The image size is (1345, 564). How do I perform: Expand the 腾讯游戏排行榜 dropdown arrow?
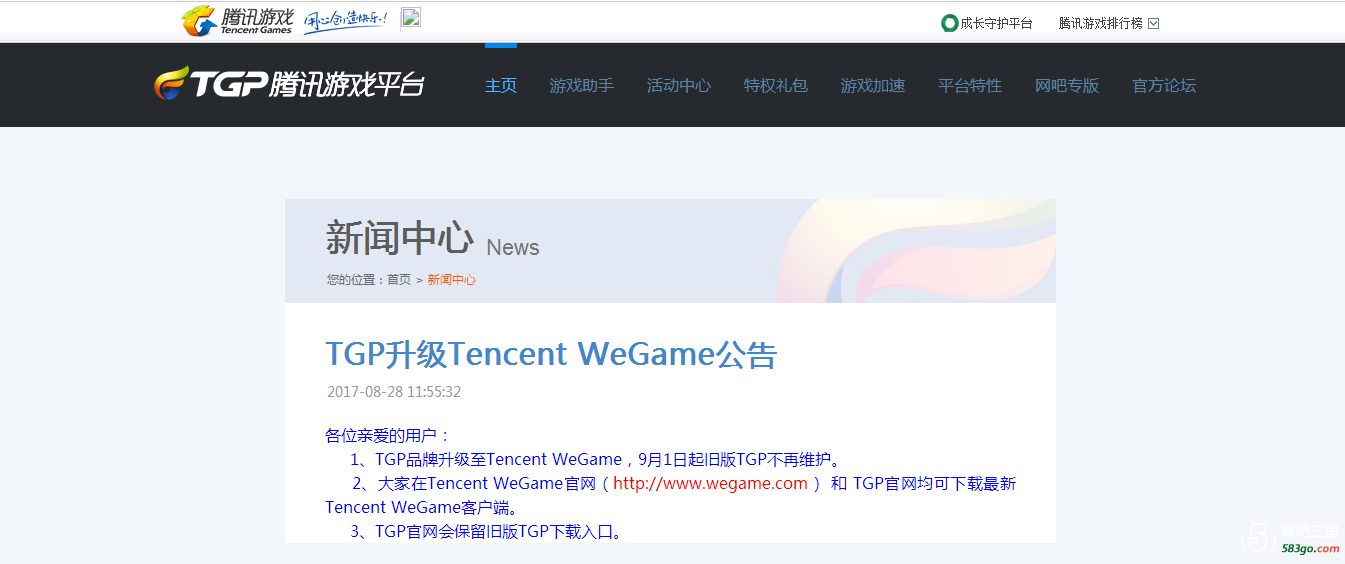tap(1153, 23)
